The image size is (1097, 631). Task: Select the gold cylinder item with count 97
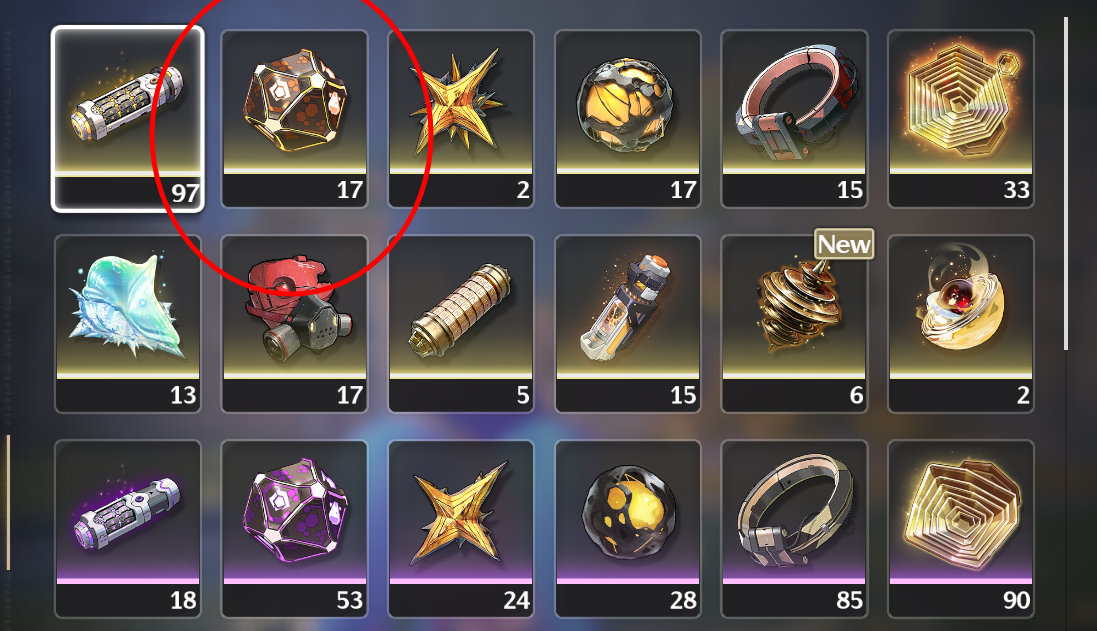[127, 118]
